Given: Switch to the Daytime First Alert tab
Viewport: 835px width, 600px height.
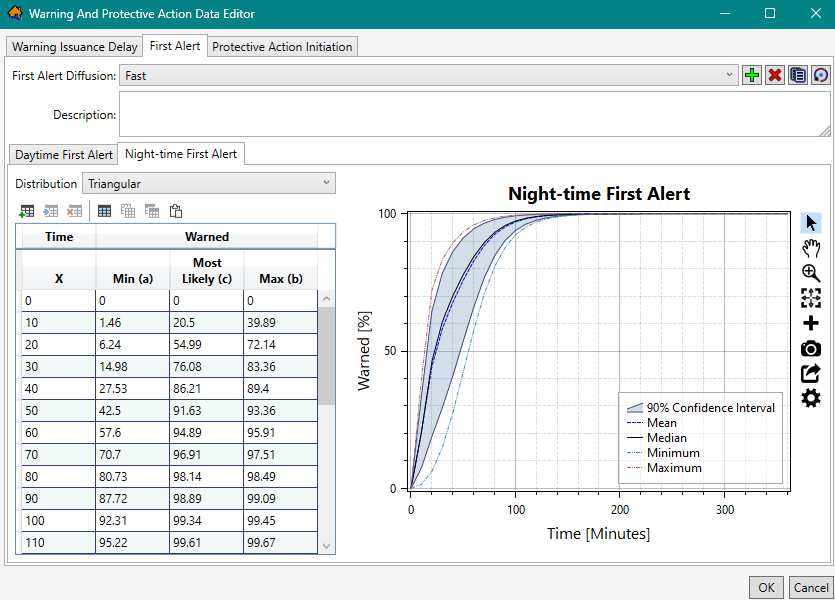Looking at the screenshot, I should click(62, 154).
